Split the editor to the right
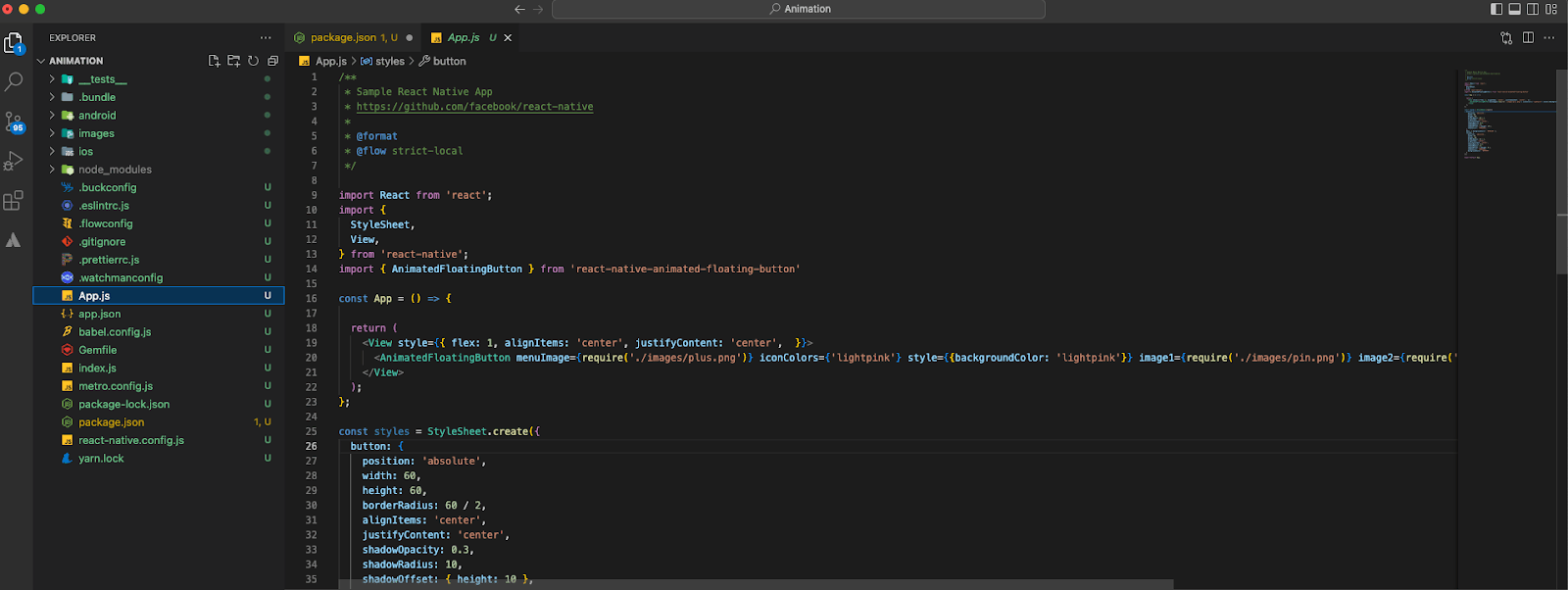The image size is (1568, 590). coord(1528,38)
